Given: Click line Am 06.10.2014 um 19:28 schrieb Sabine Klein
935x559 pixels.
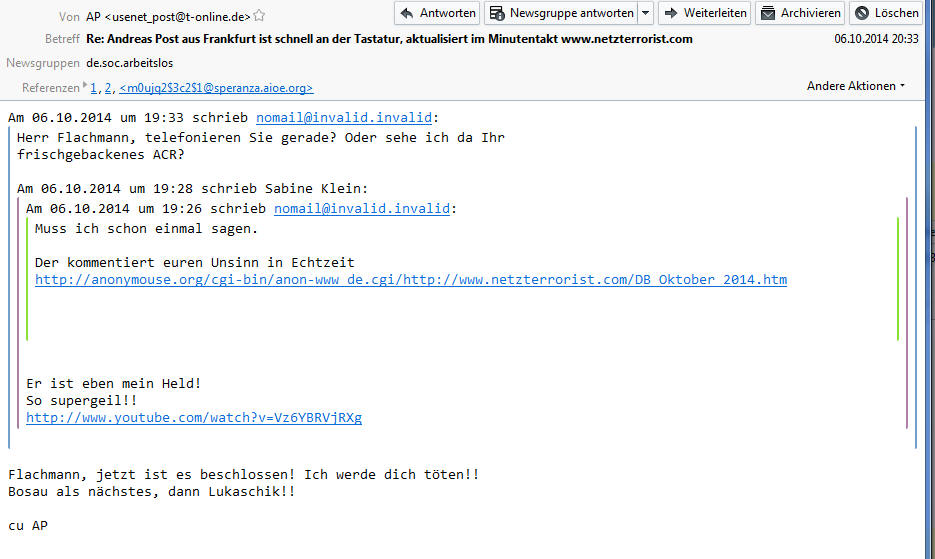Looking at the screenshot, I should tap(193, 189).
